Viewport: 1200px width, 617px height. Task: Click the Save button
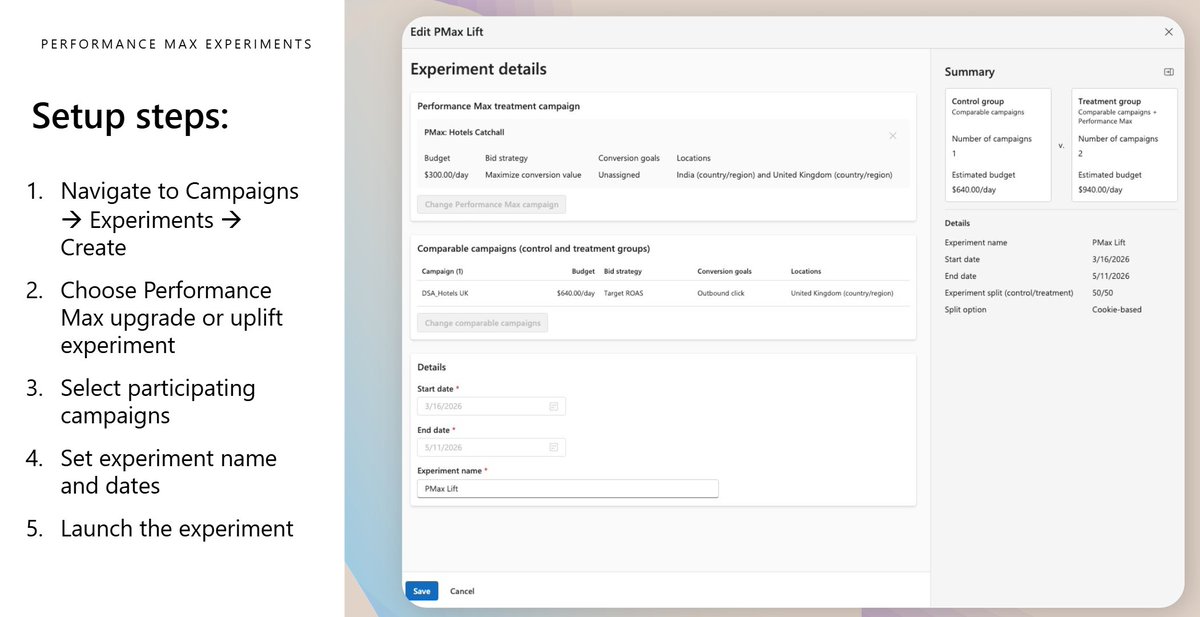pos(421,591)
